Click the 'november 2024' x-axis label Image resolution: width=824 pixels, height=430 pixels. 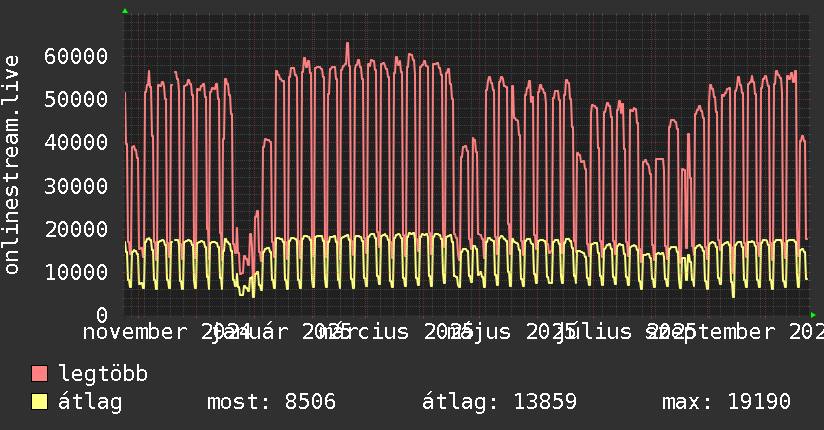[167, 332]
